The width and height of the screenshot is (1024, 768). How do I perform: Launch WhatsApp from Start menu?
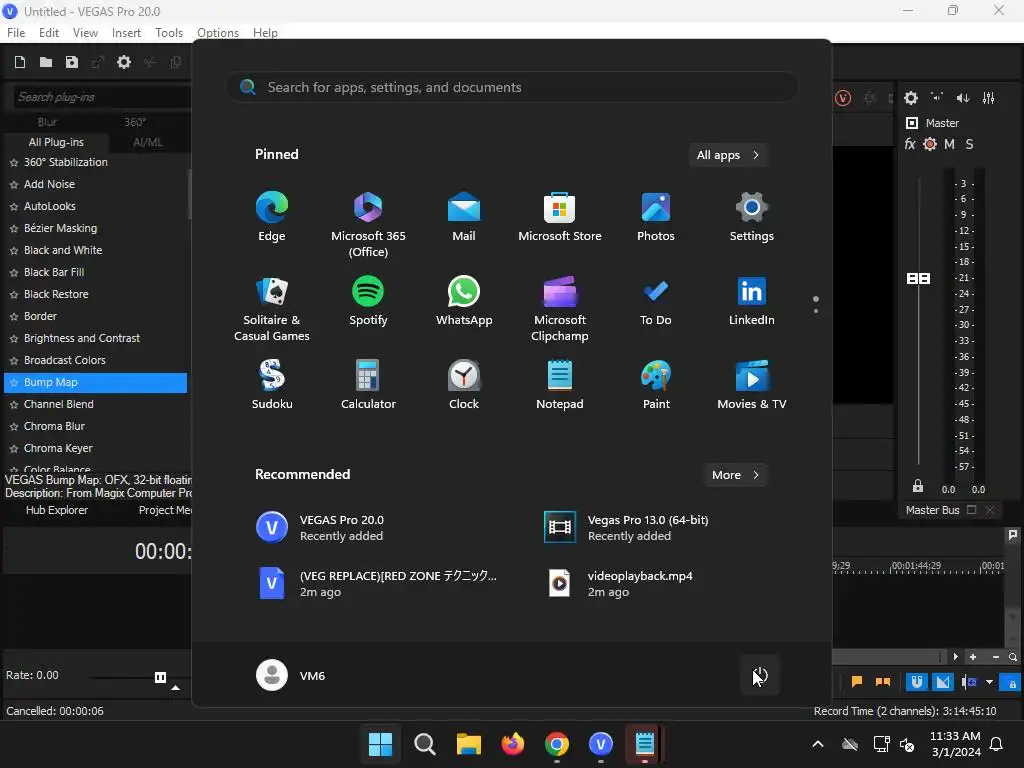(x=464, y=301)
